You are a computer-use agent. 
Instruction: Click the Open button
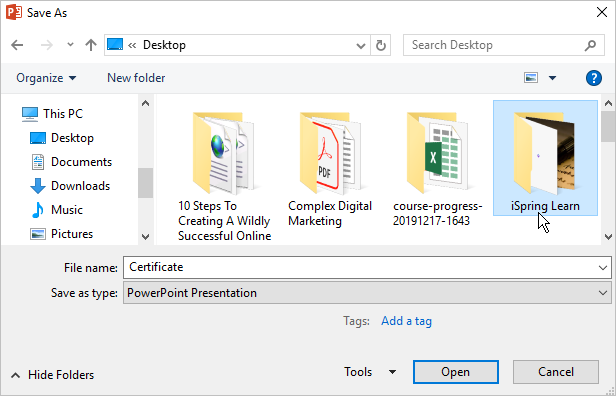pos(456,372)
